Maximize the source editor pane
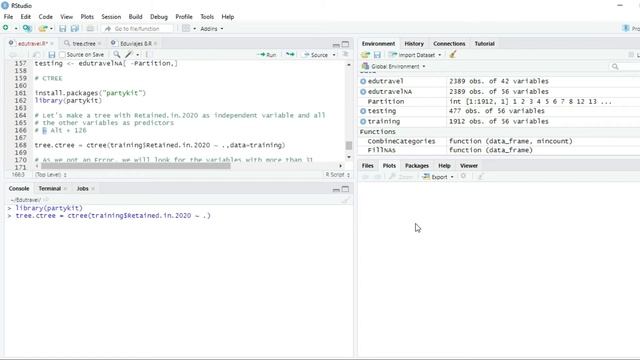 [x=345, y=44]
